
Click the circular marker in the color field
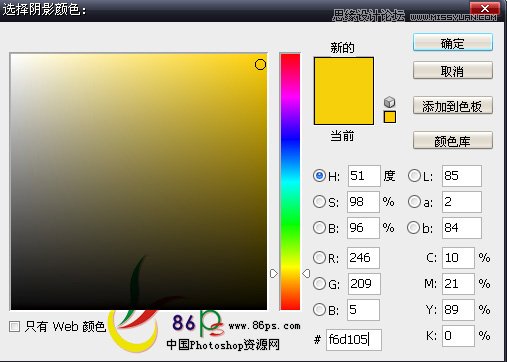[x=260, y=64]
